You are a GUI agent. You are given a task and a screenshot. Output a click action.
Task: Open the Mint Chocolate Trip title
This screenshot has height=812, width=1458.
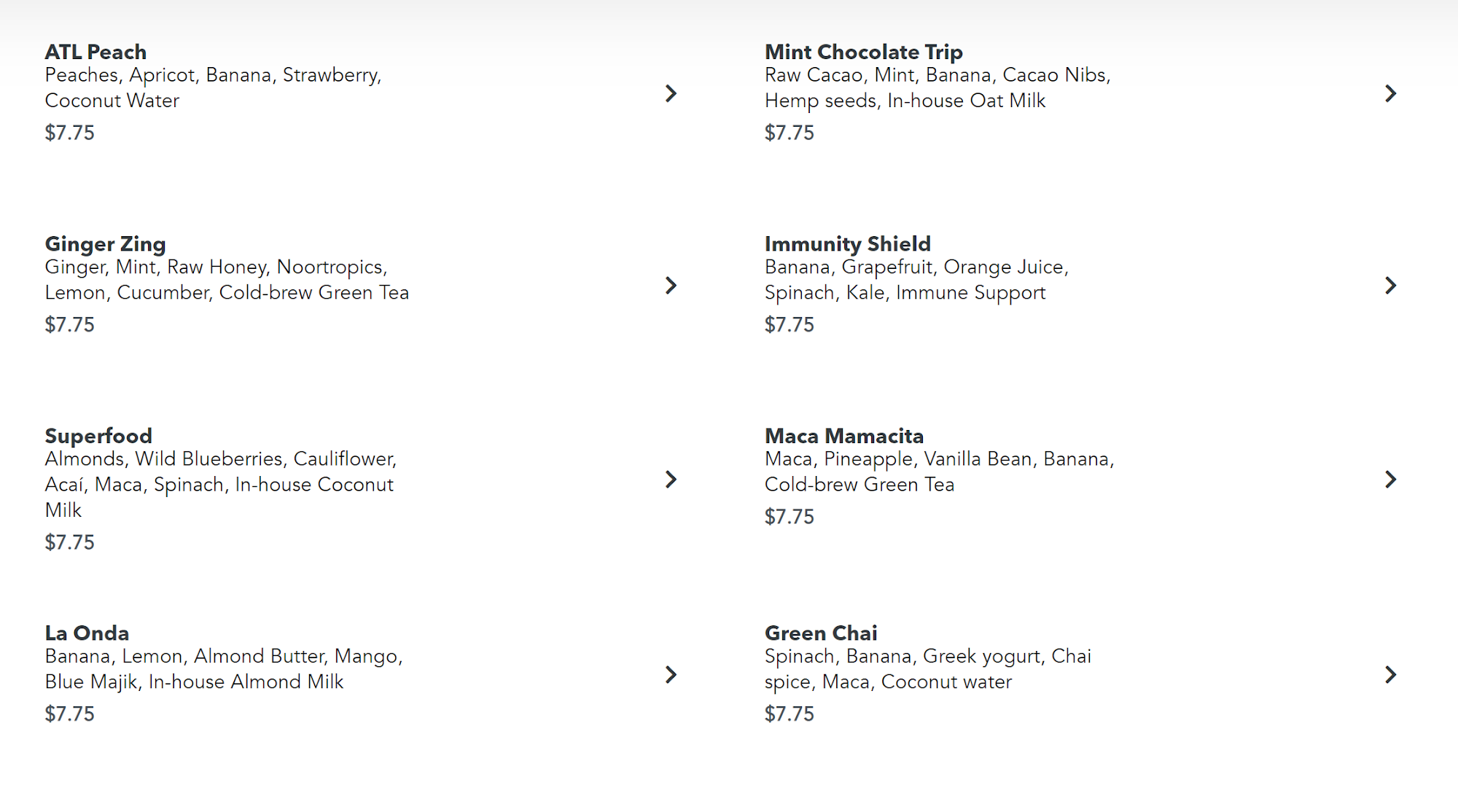[863, 52]
